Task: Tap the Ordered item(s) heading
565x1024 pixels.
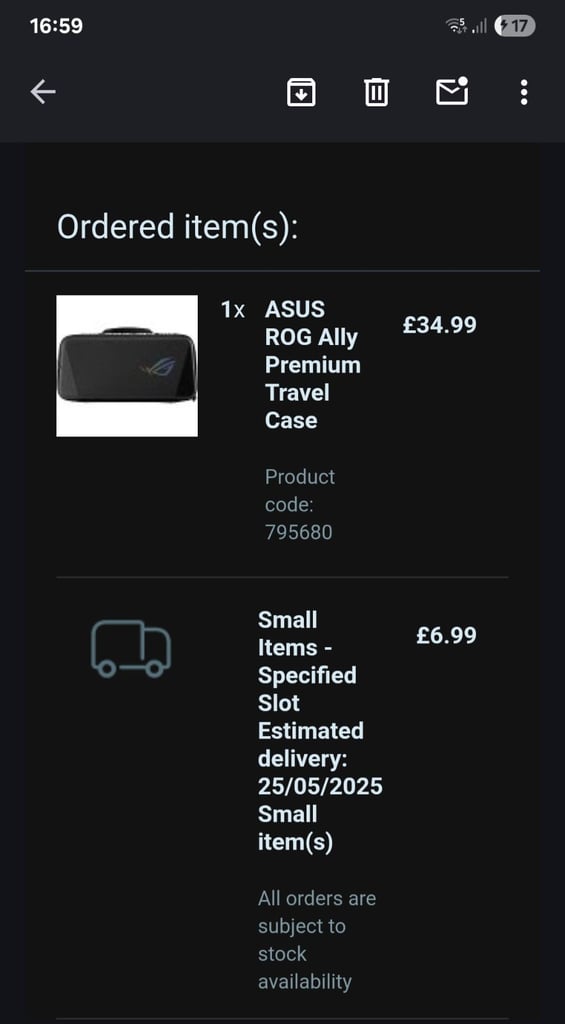Action: click(177, 227)
